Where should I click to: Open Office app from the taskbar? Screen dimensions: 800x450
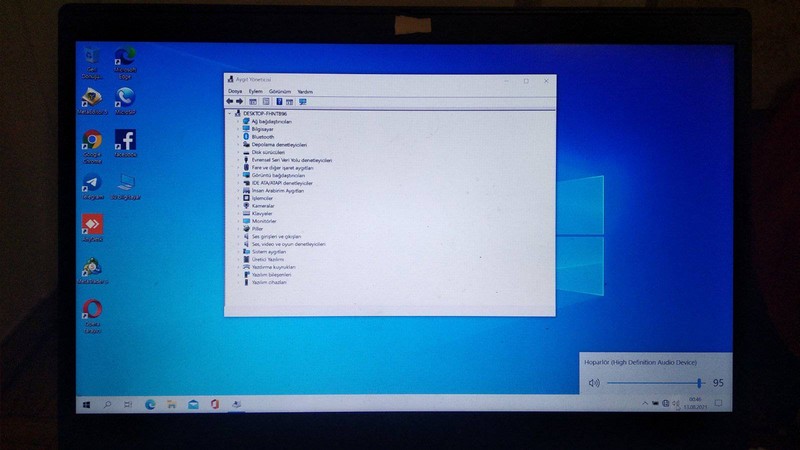[215, 405]
